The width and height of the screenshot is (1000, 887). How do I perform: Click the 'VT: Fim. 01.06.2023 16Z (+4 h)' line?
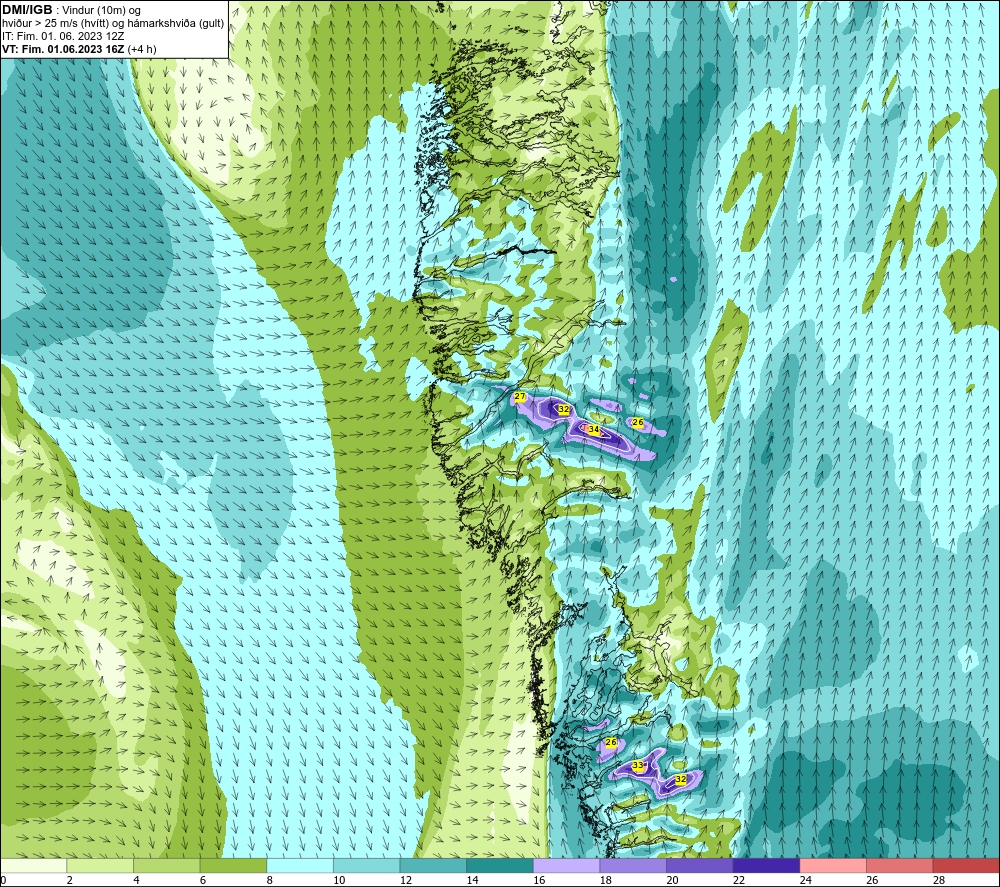pos(79,49)
